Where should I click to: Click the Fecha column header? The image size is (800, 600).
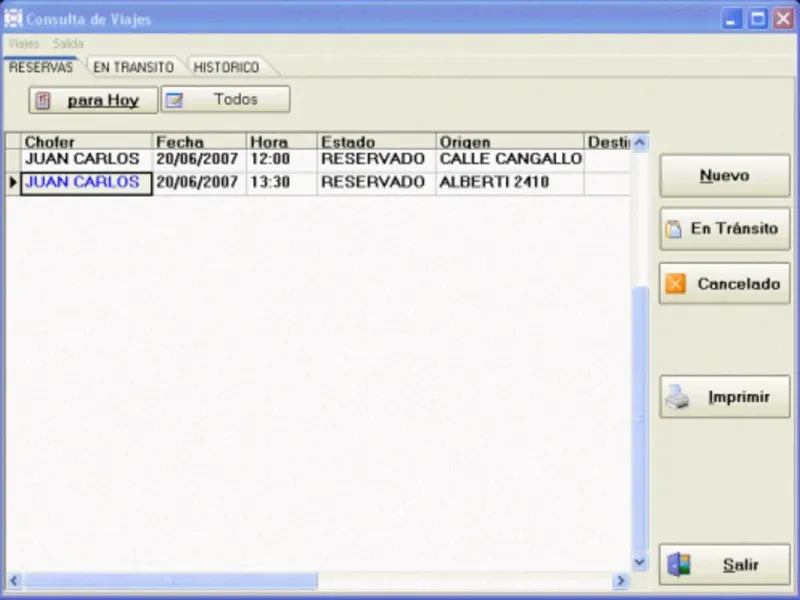pyautogui.click(x=199, y=141)
